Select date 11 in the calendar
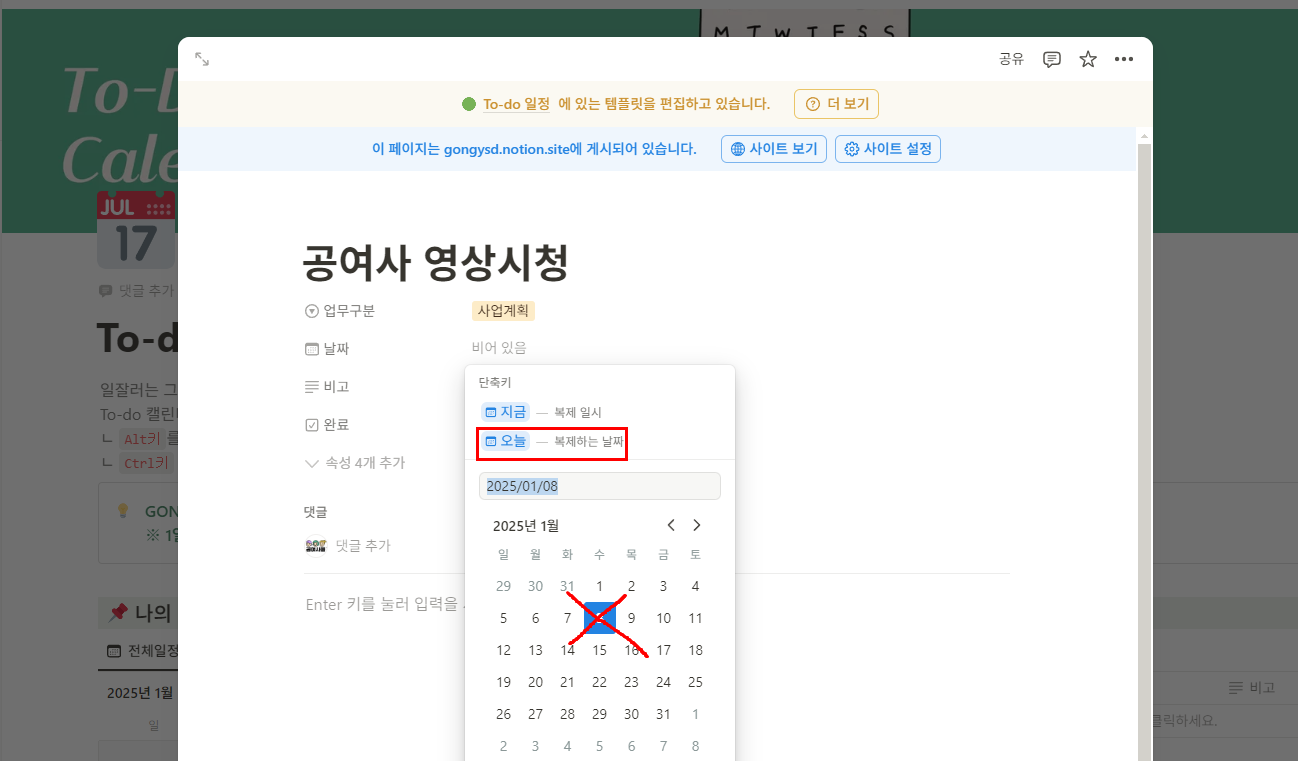This screenshot has height=761, width=1298. (695, 618)
